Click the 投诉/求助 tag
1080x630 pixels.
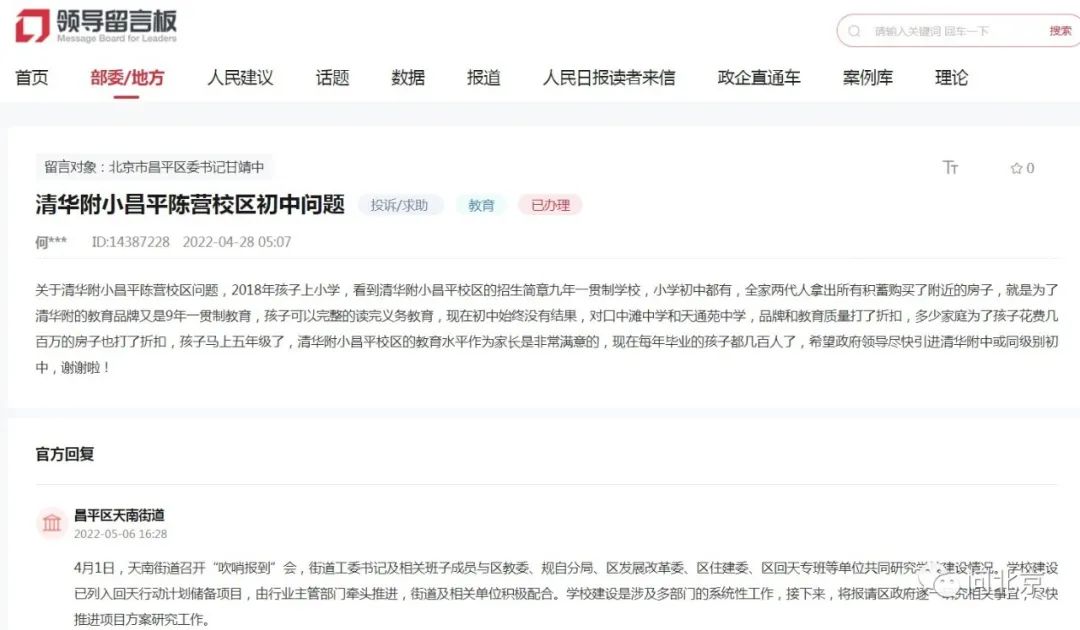399,205
